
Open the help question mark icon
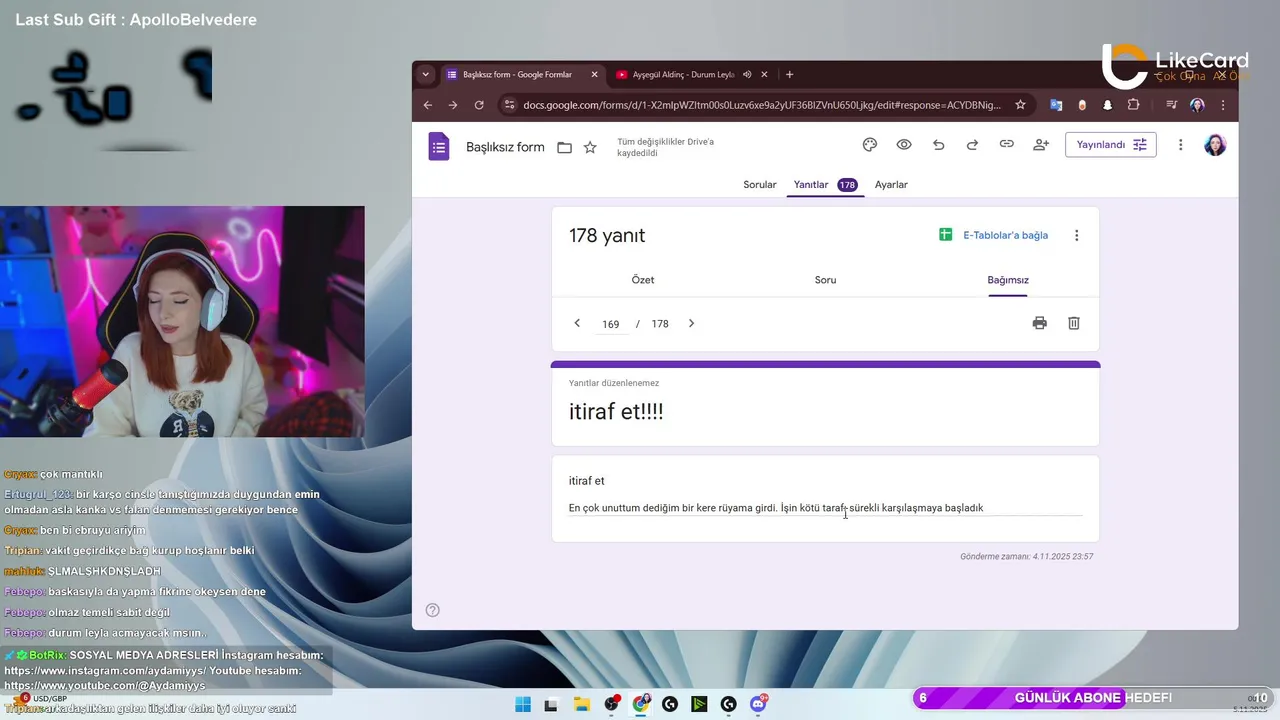(433, 610)
